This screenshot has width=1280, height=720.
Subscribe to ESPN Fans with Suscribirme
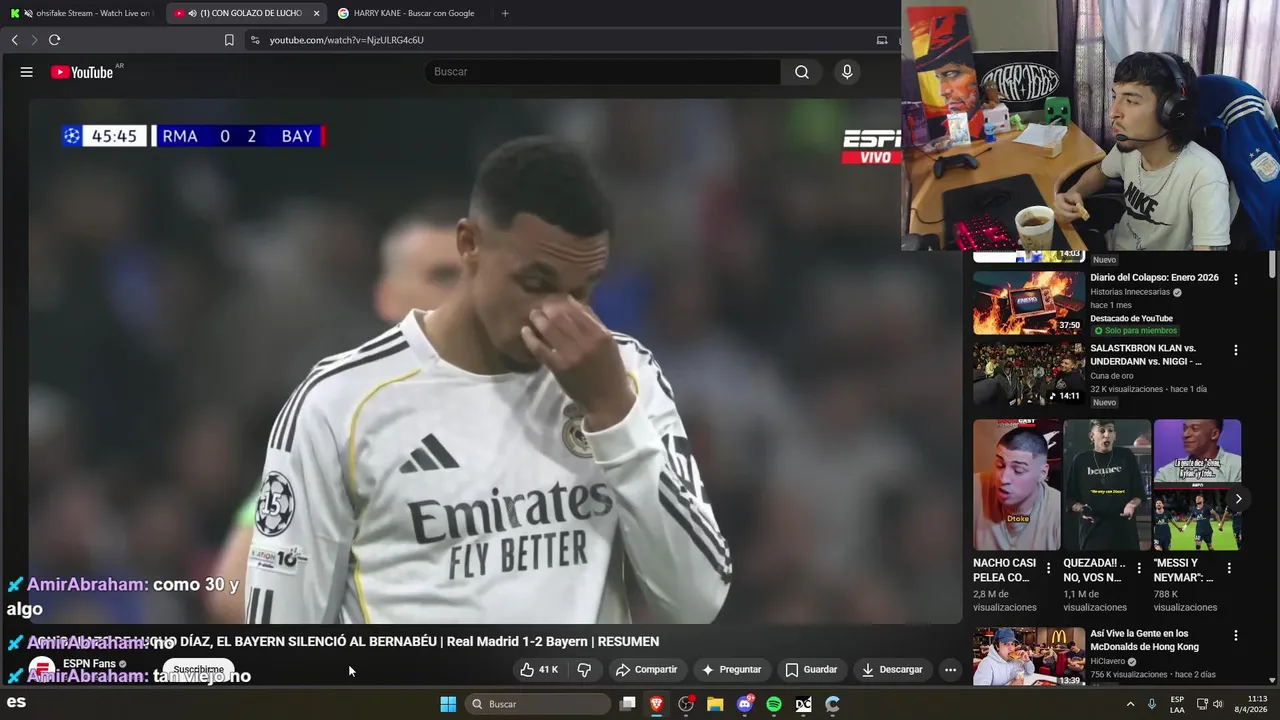click(199, 670)
